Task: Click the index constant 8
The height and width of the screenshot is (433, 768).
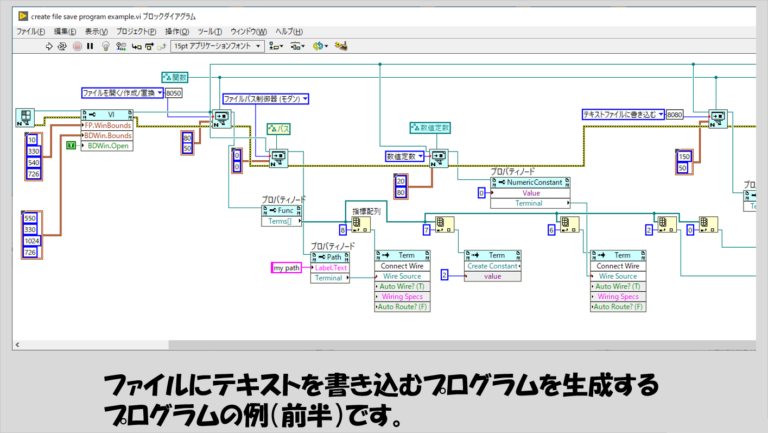Action: click(x=343, y=230)
